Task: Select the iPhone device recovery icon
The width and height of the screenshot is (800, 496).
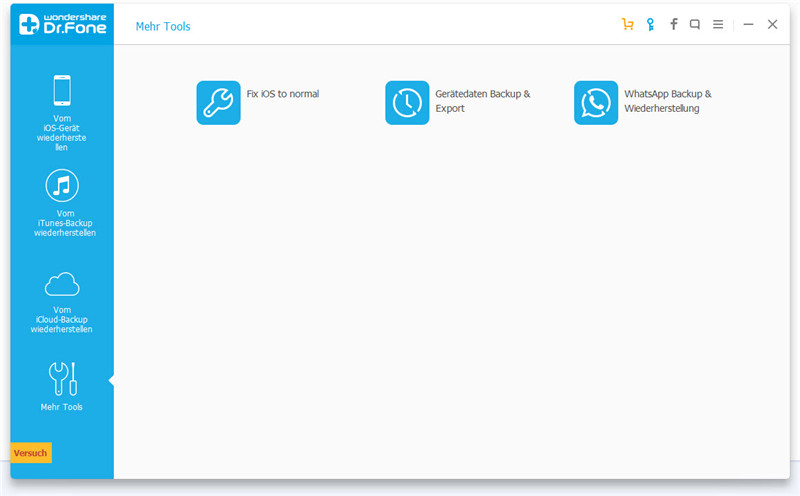Action: tap(62, 90)
